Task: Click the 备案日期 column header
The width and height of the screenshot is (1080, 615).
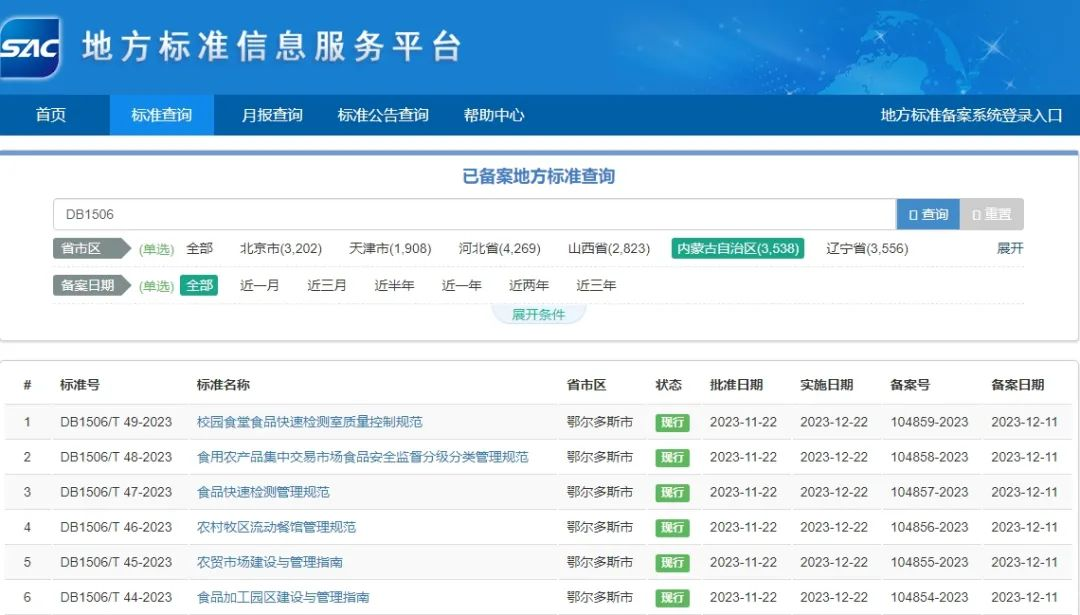Action: (x=1017, y=384)
